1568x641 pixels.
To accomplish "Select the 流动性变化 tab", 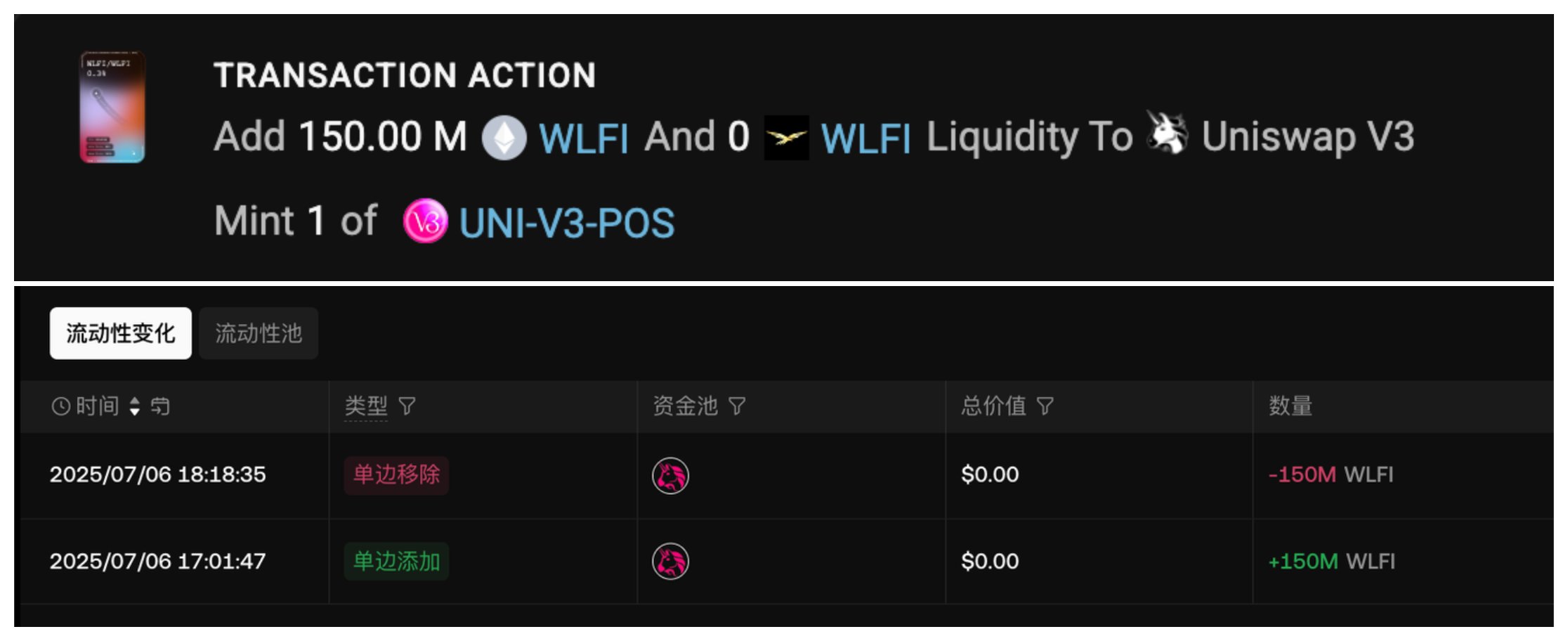I will [120, 333].
